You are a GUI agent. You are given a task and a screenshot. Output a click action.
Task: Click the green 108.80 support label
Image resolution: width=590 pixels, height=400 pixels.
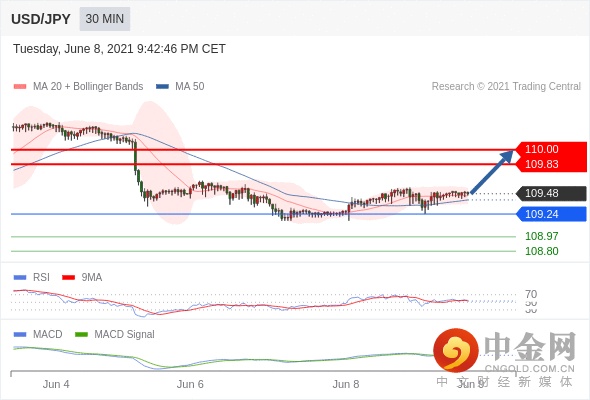(x=541, y=251)
